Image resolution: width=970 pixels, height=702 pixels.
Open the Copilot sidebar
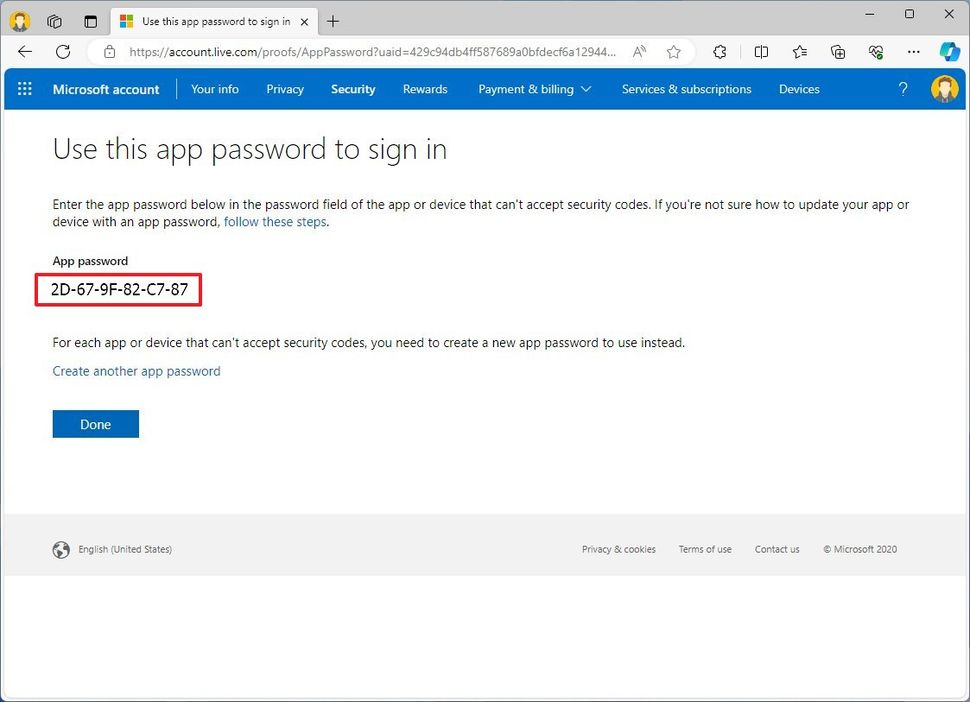tap(948, 52)
